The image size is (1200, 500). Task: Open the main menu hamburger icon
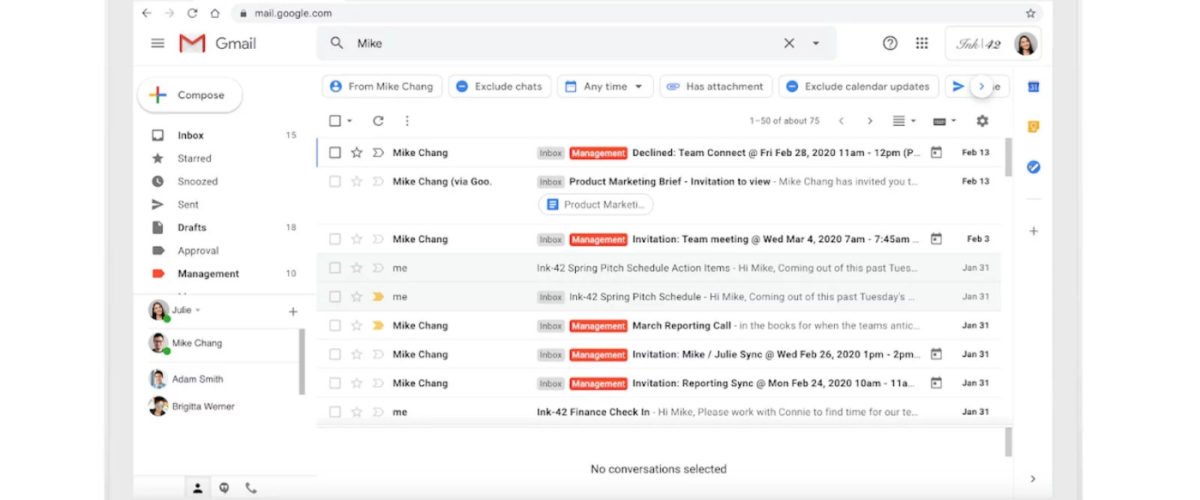158,43
